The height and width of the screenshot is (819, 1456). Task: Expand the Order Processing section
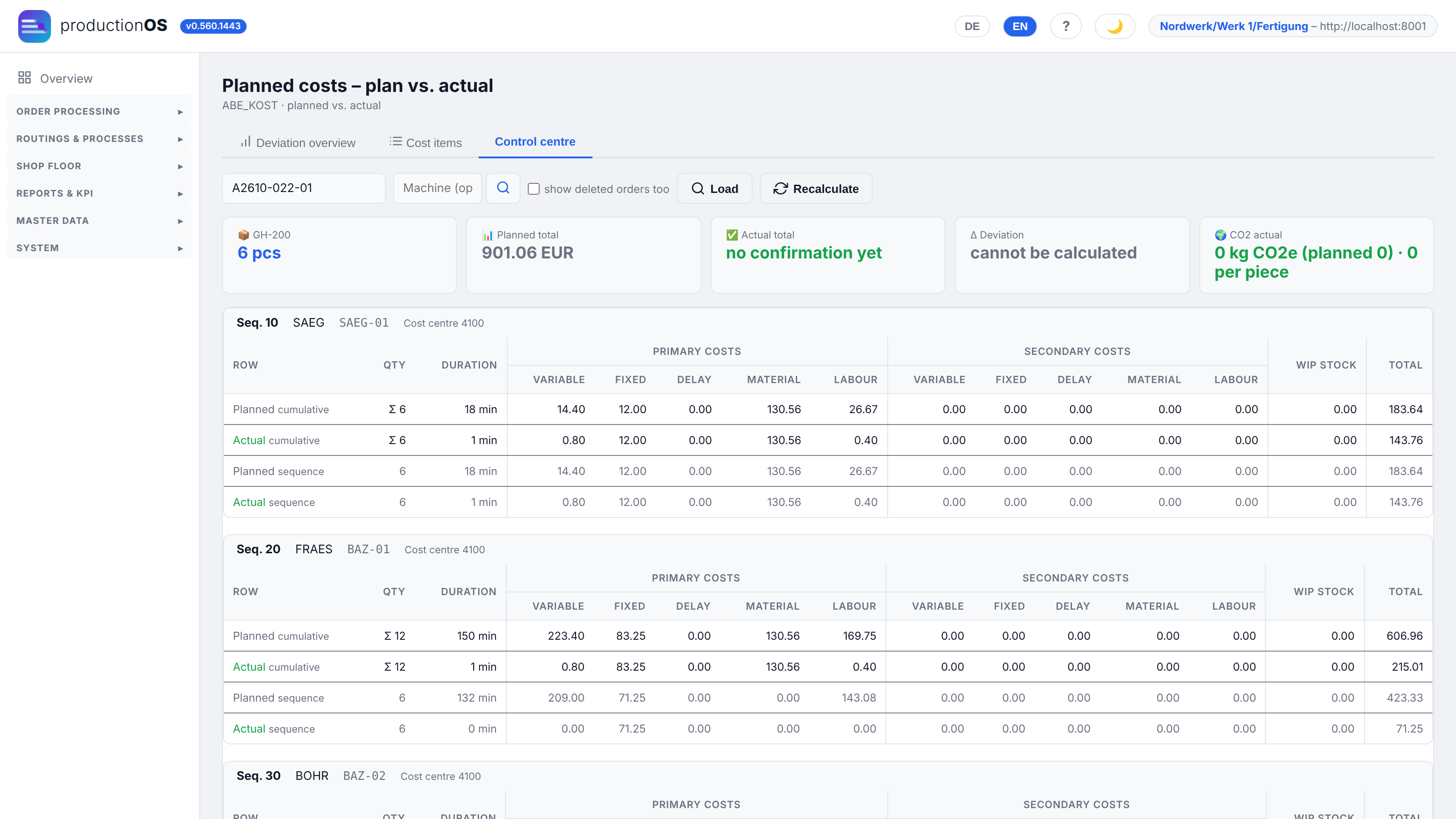pos(100,111)
